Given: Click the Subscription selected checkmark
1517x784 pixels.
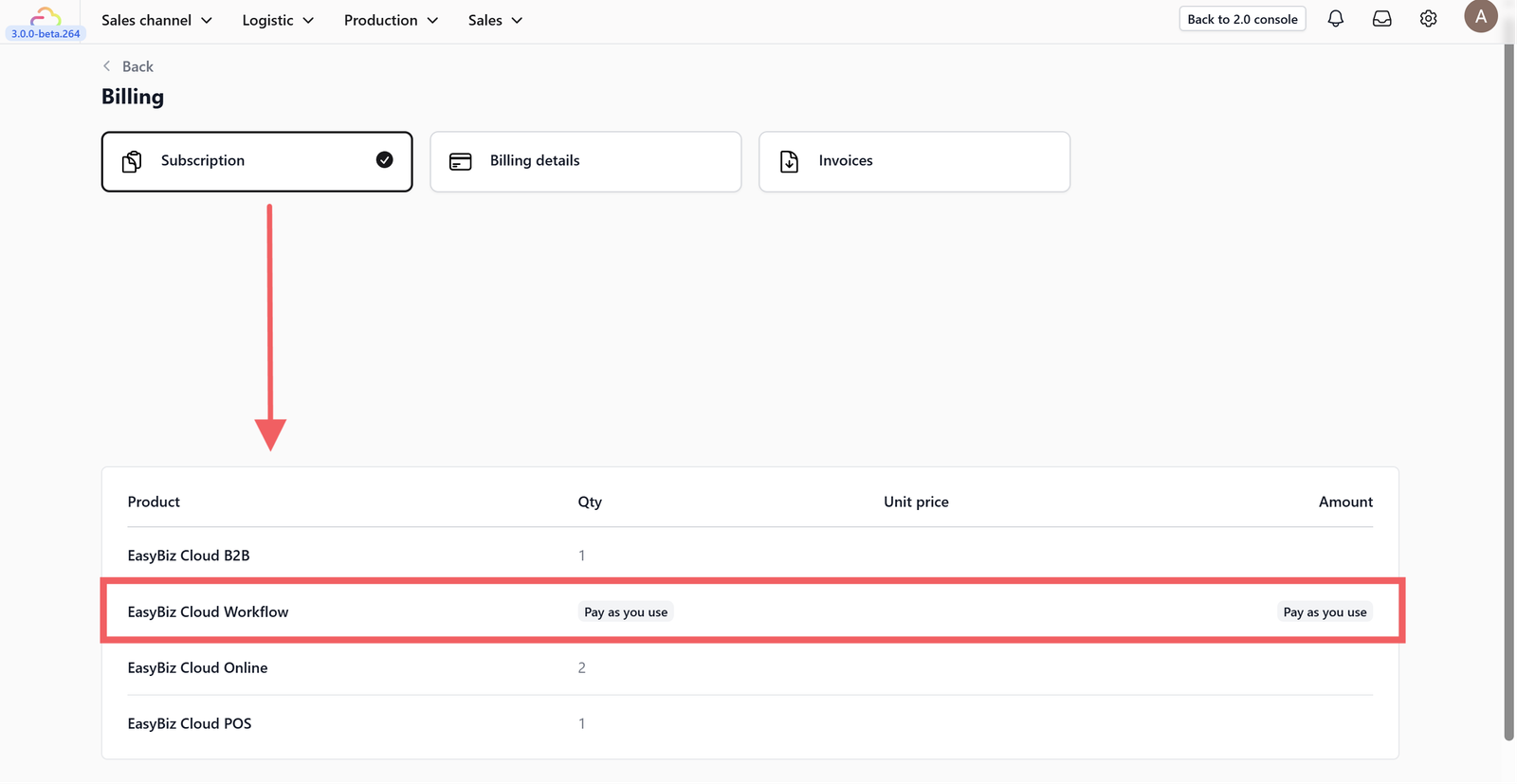Looking at the screenshot, I should pyautogui.click(x=384, y=160).
